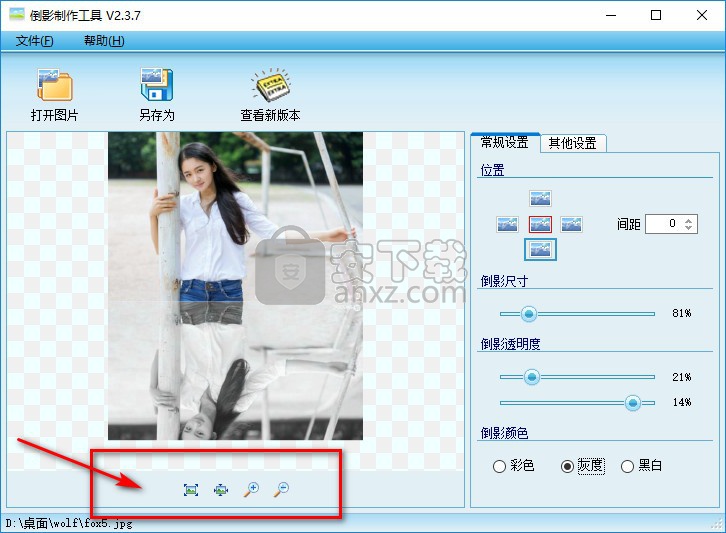Select the 彩色 (color) radio button
The image size is (726, 533).
click(x=499, y=466)
